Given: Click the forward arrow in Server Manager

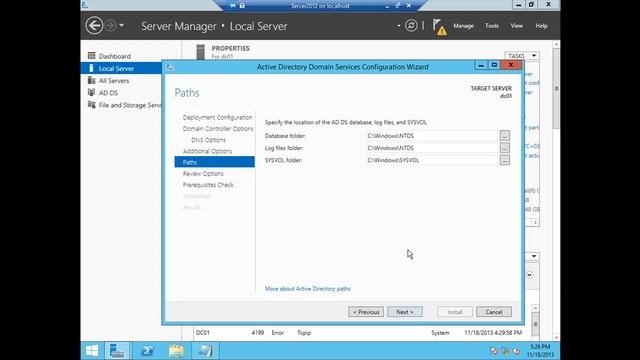Looking at the screenshot, I should point(110,26).
